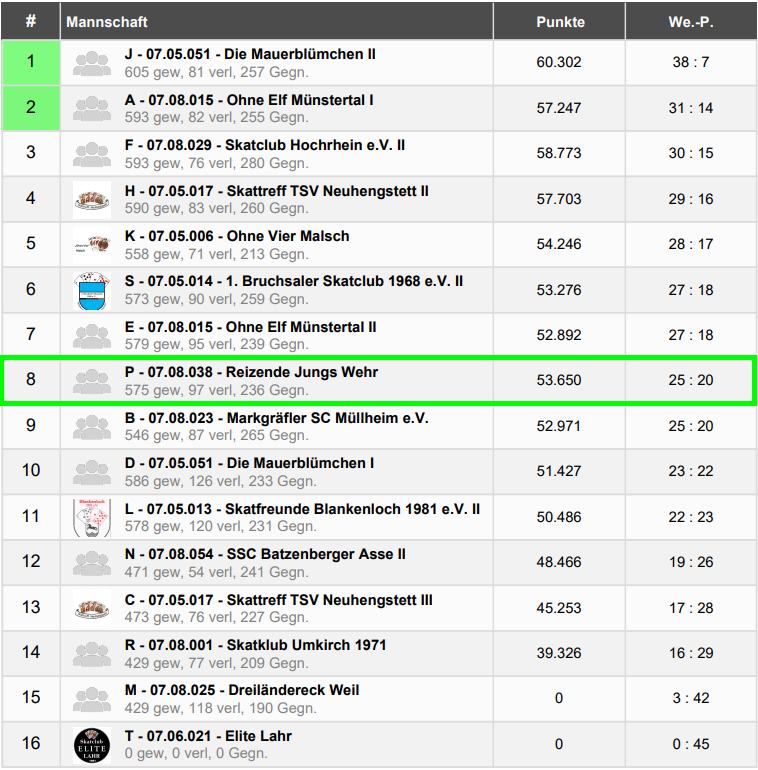The height and width of the screenshot is (770, 758).
Task: Click the green rank 1 cell
Action: pos(31,62)
